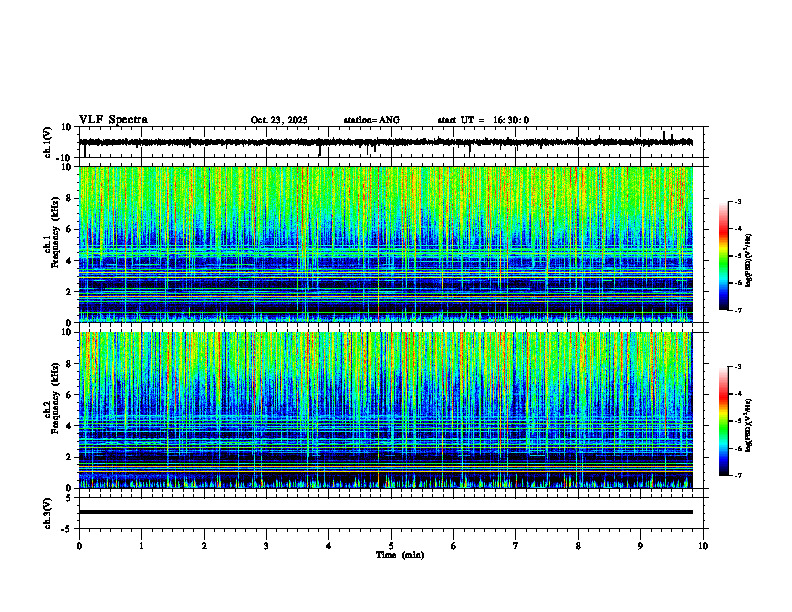Click the "-3" label on ch.2 colorbar
Image resolution: width=792 pixels, height=612 pixels.
click(x=737, y=367)
